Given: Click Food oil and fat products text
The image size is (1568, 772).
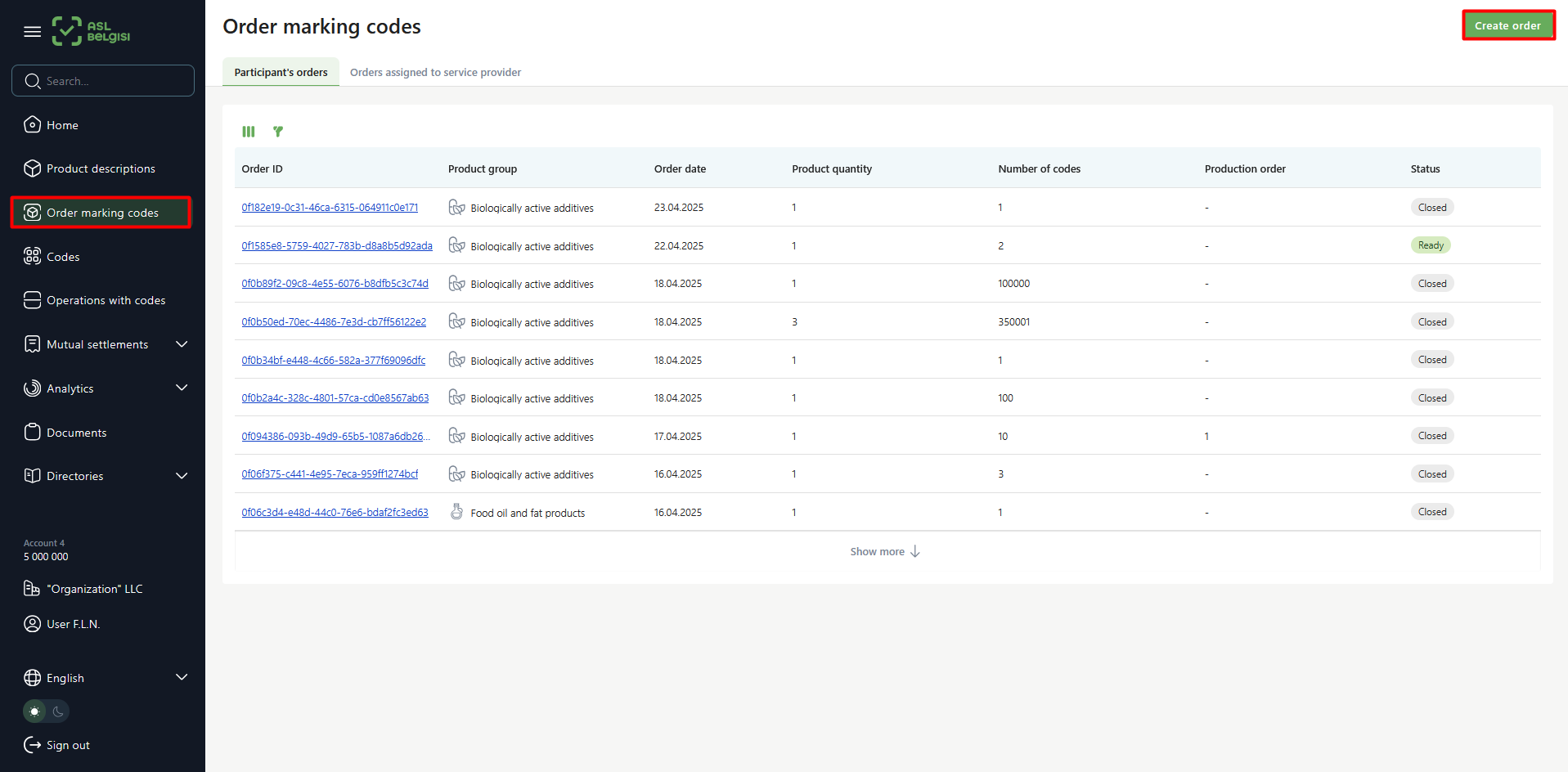Looking at the screenshot, I should pyautogui.click(x=528, y=513).
